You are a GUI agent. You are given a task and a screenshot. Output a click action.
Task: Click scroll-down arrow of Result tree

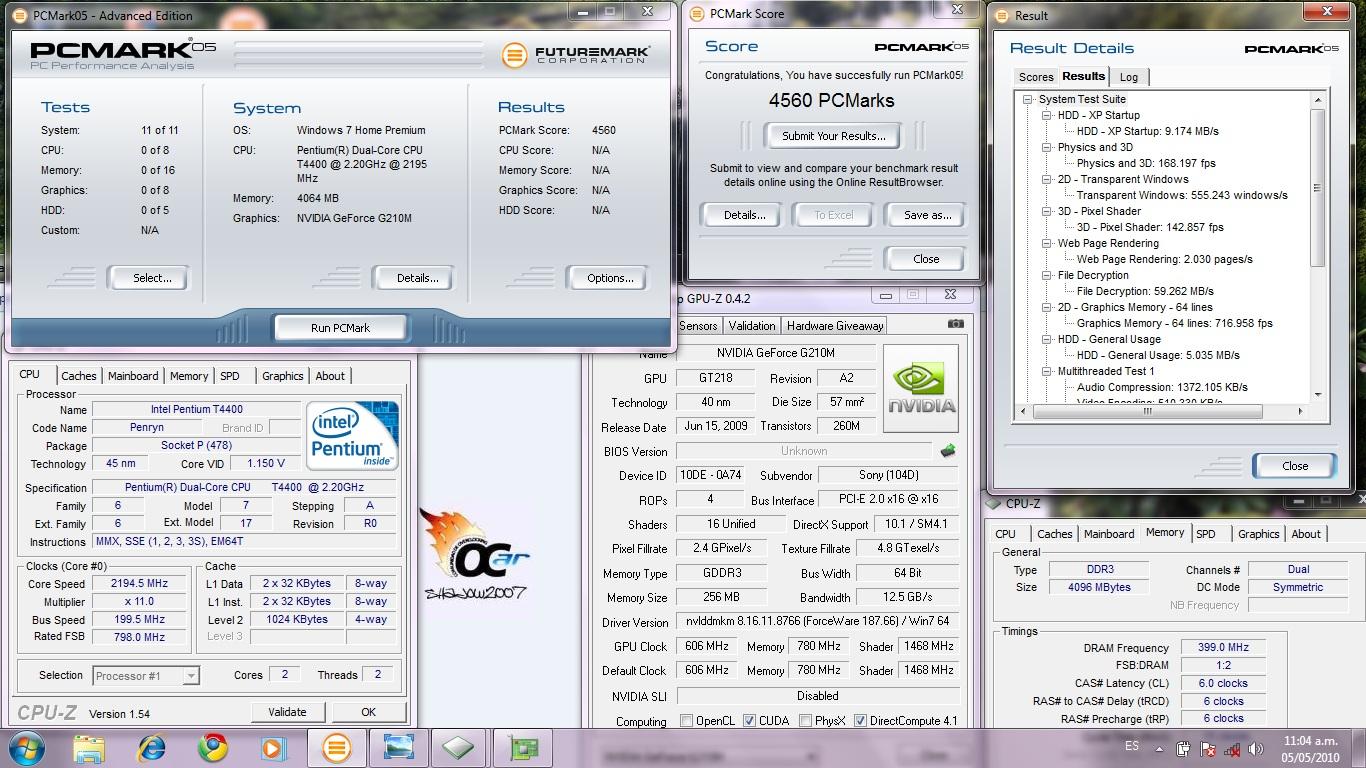click(1317, 395)
